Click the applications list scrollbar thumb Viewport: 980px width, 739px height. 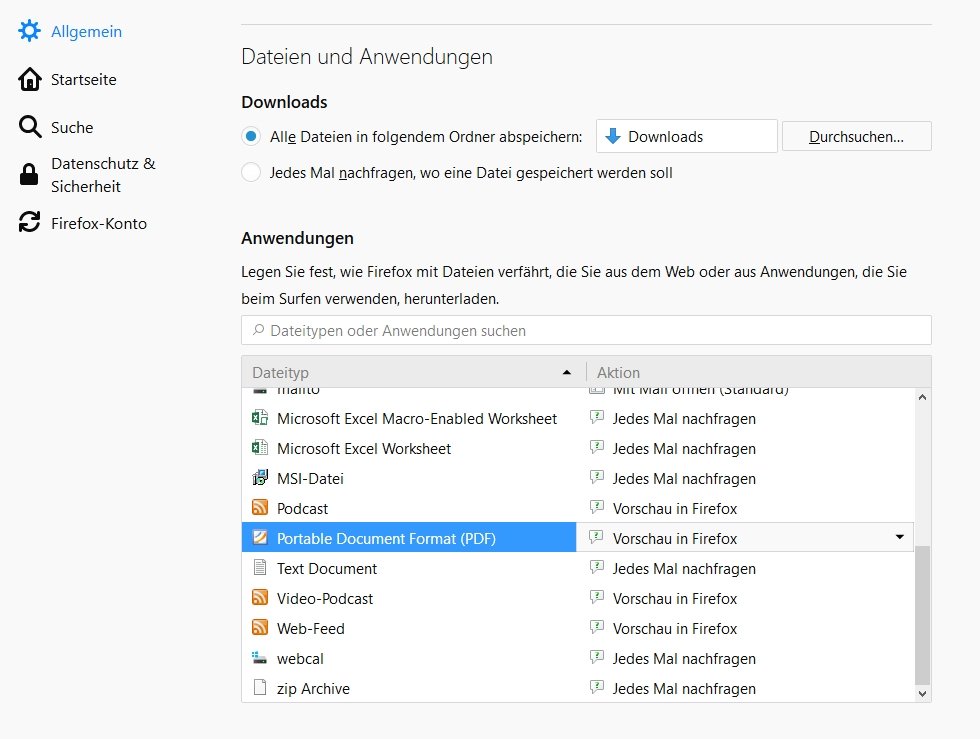(922, 612)
